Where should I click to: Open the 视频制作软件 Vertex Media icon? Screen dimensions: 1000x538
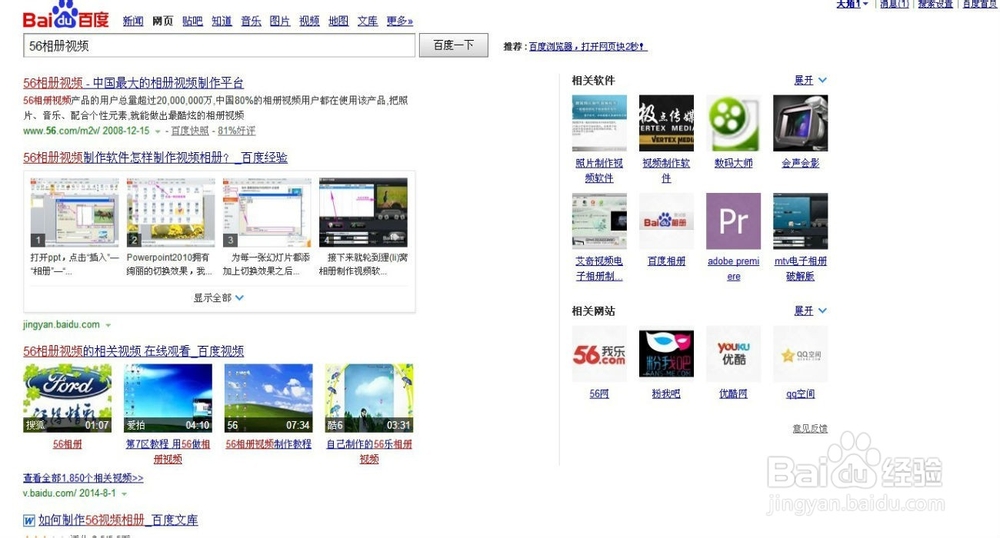(x=666, y=123)
